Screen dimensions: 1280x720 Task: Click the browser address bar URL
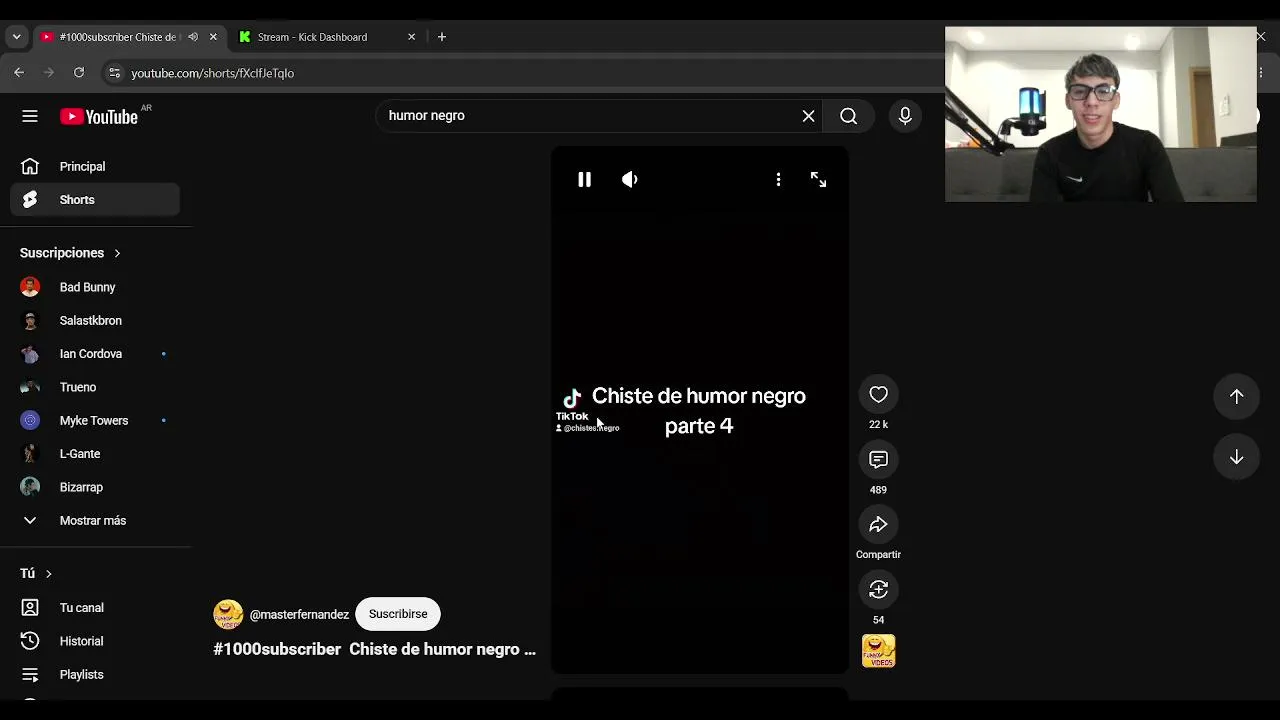coord(212,73)
